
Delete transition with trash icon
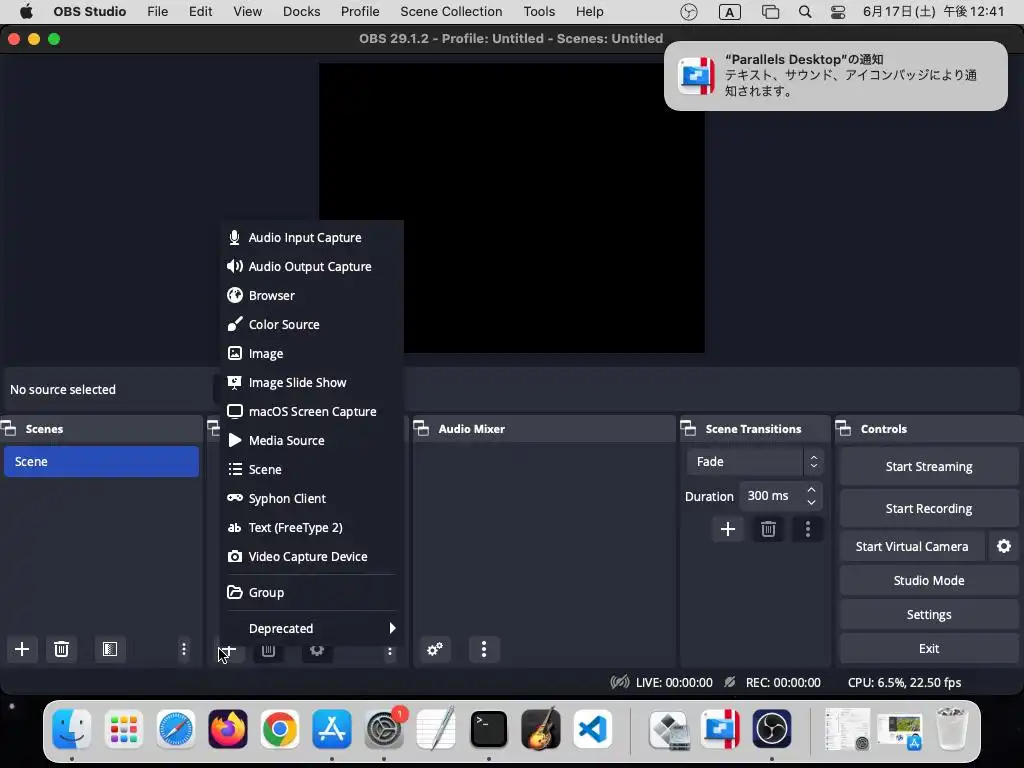(x=768, y=529)
